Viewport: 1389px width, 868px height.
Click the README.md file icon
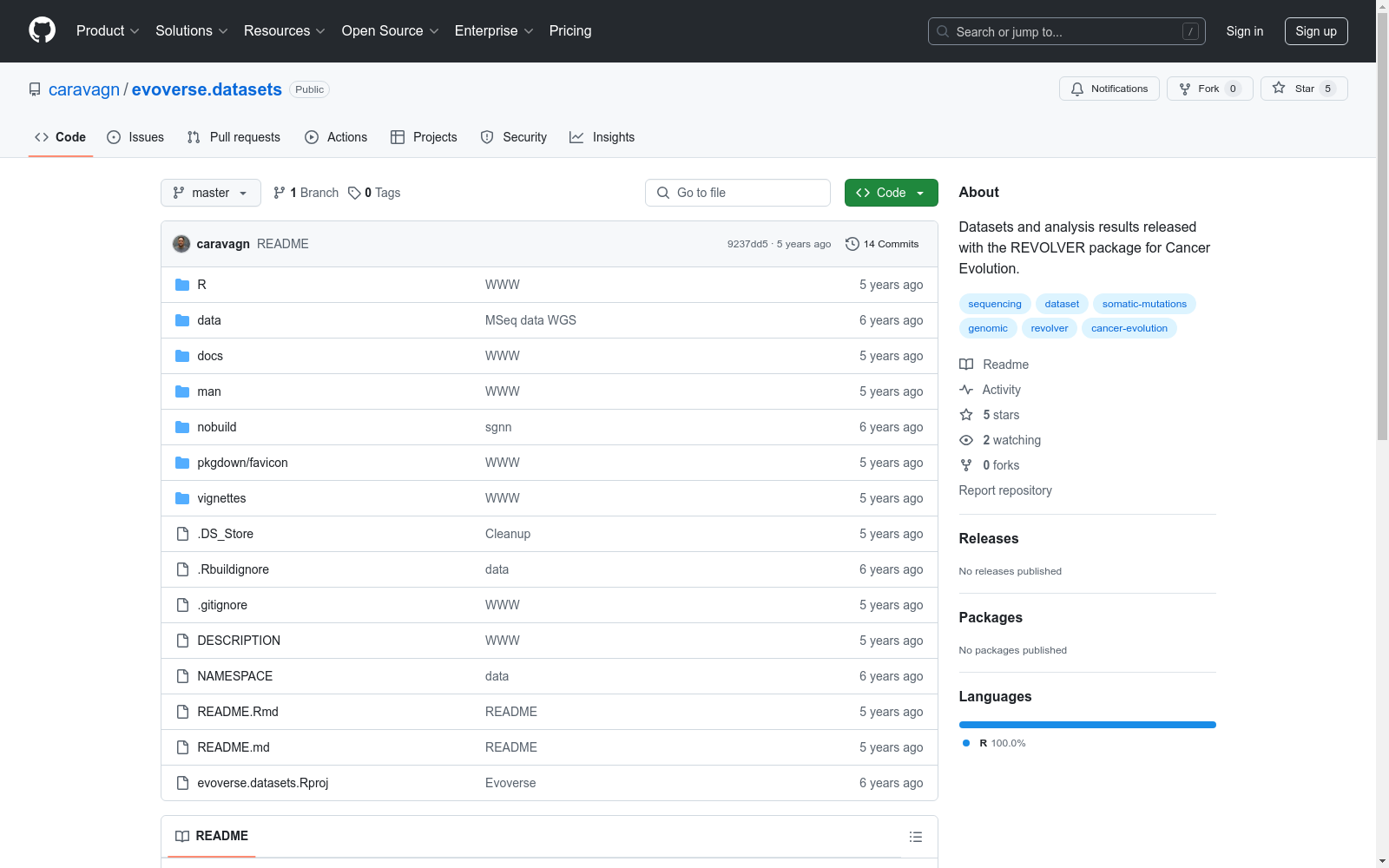coord(182,747)
